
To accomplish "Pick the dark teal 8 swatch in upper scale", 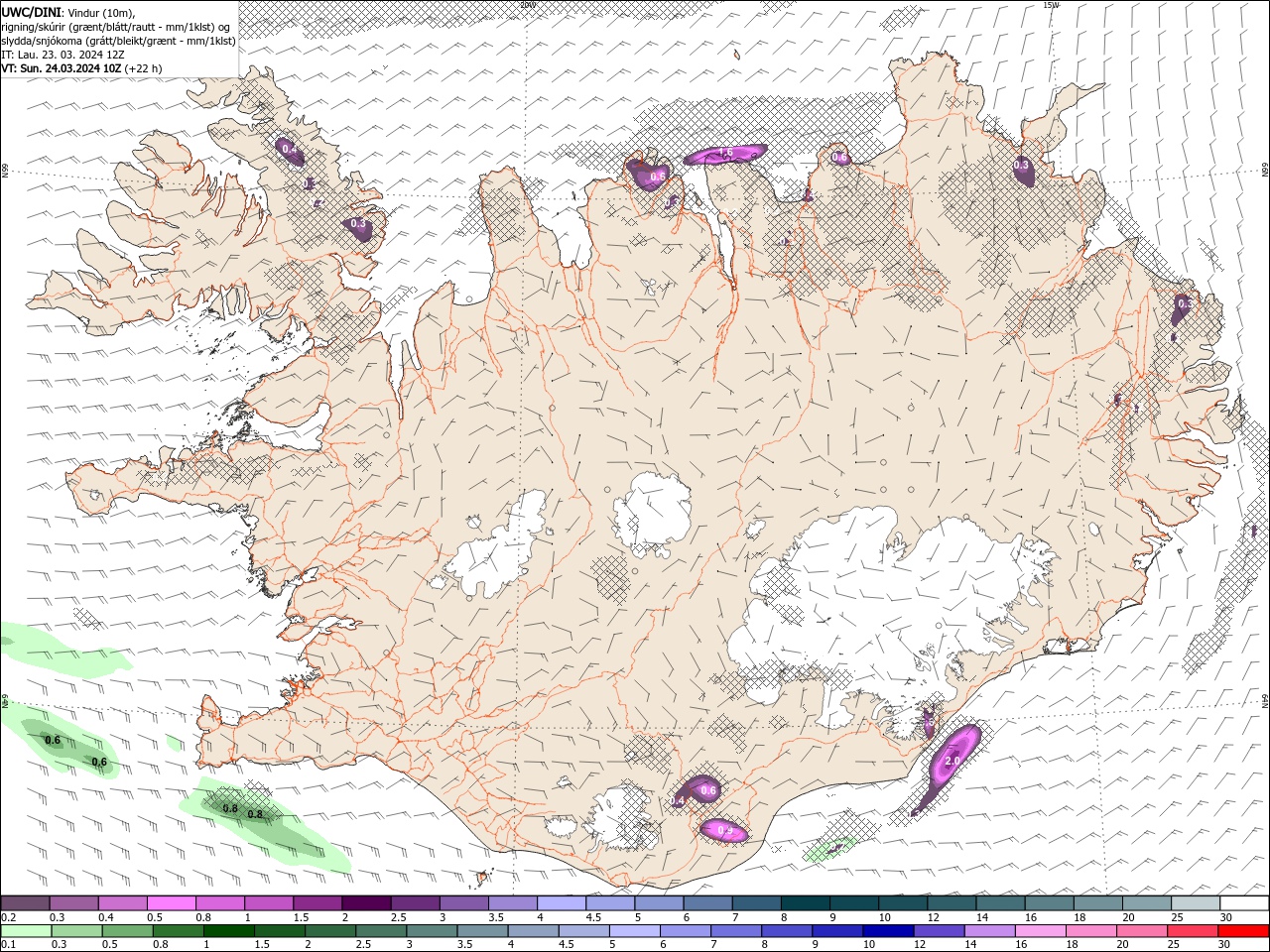I will point(805,903).
